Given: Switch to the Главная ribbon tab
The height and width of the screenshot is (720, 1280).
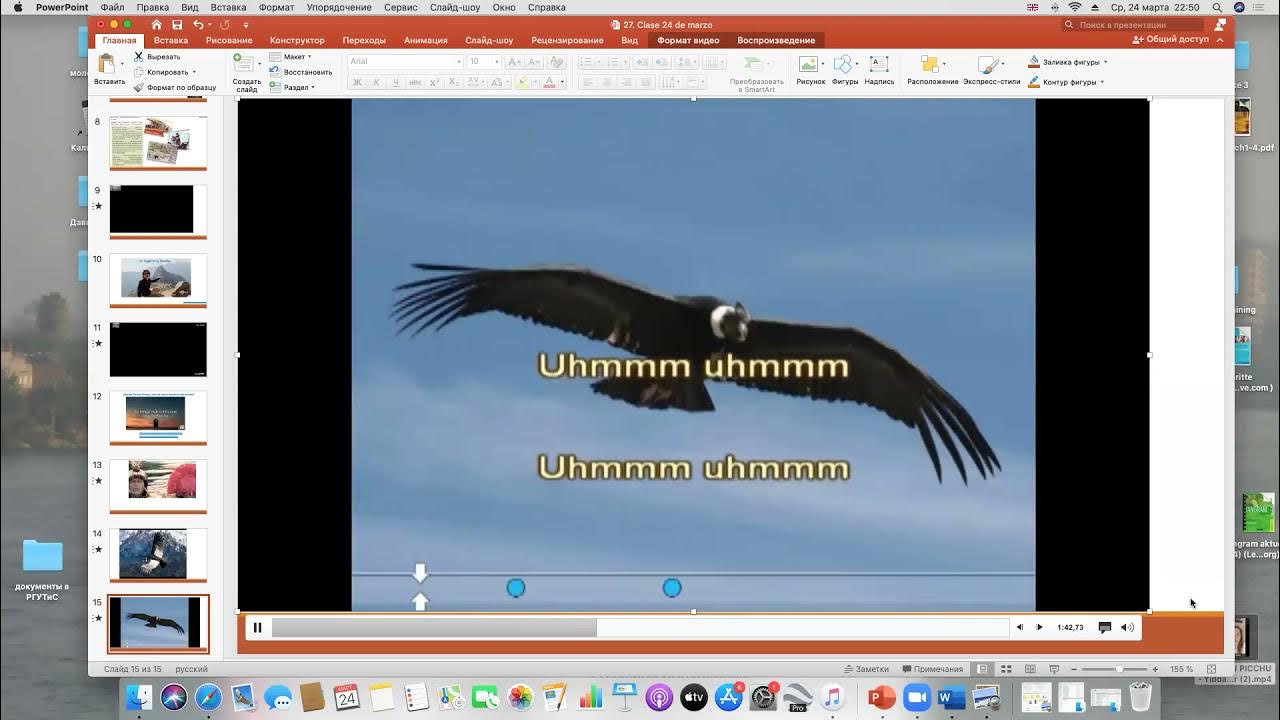Looking at the screenshot, I should pyautogui.click(x=119, y=40).
